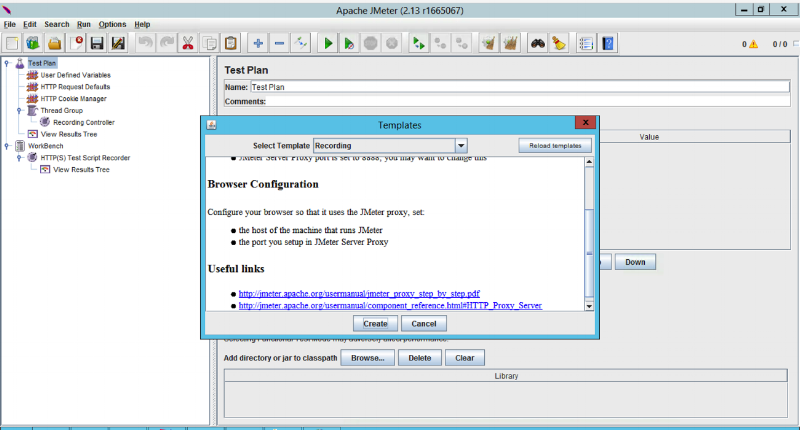Open the Function Helper dialog icon

586,43
